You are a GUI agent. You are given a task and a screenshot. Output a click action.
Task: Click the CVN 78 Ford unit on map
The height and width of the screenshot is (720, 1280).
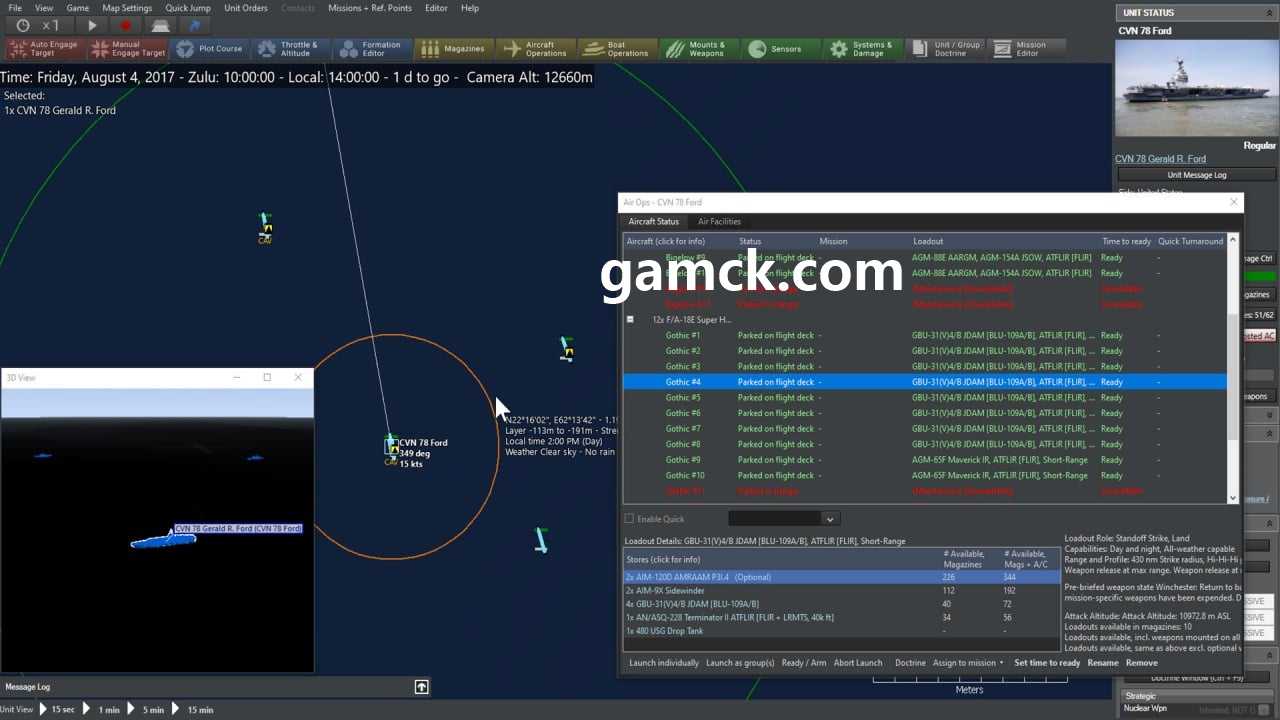tap(391, 447)
